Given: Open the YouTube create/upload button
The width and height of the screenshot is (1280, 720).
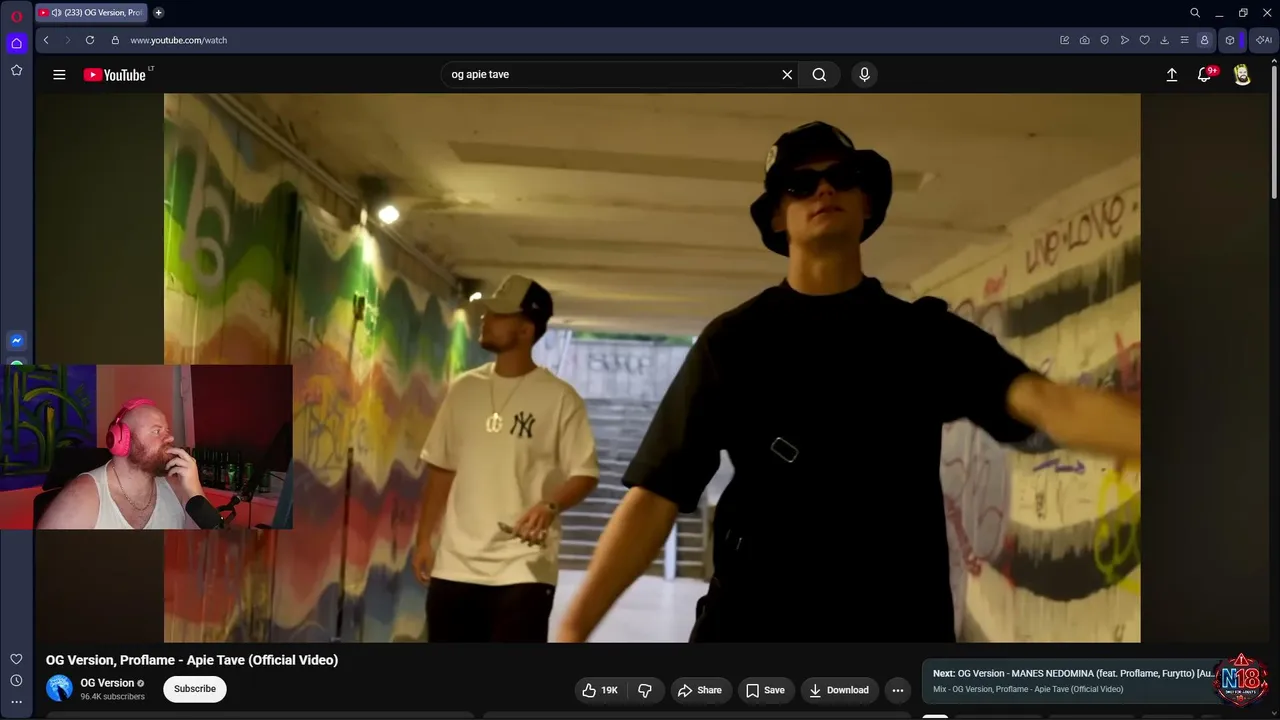Looking at the screenshot, I should [x=1172, y=74].
